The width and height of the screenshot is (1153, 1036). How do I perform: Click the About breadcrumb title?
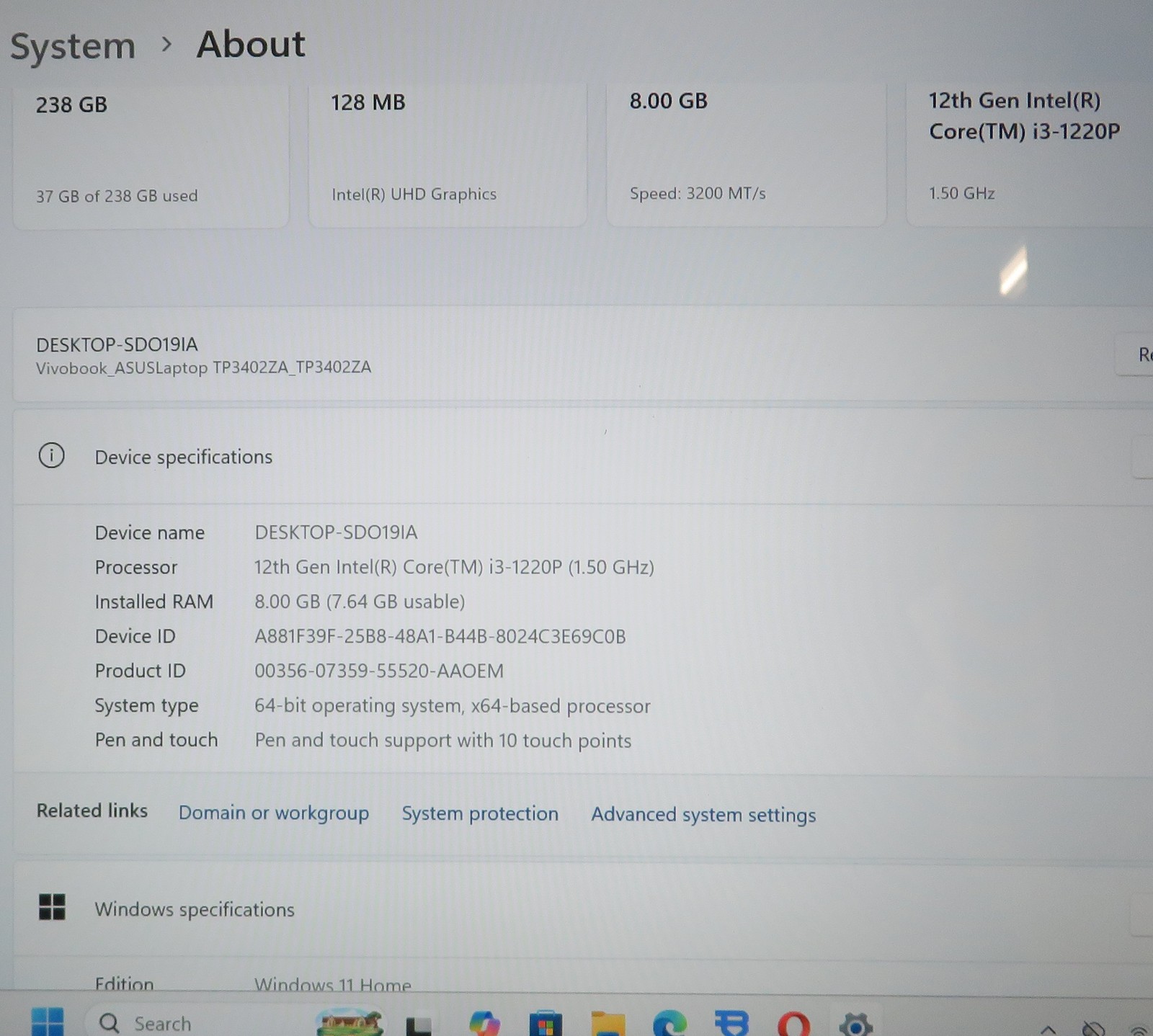(x=251, y=44)
